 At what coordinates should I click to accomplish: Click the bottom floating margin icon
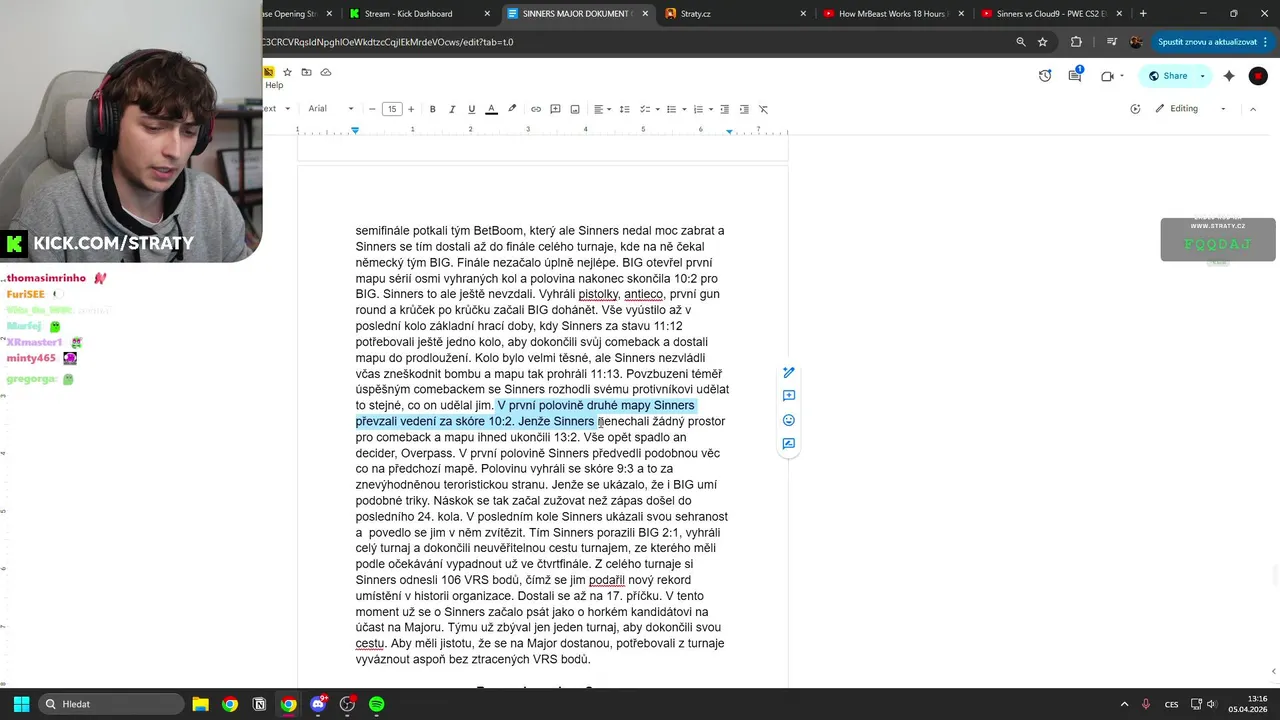point(789,444)
